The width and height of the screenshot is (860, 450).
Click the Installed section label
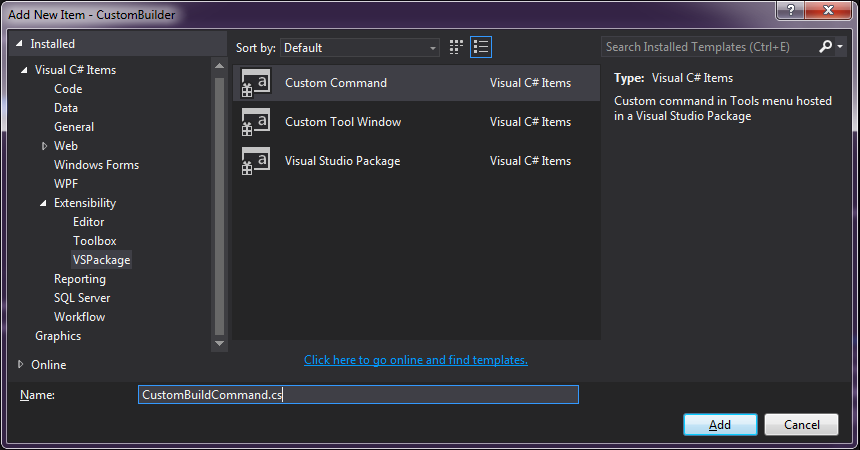(x=53, y=44)
